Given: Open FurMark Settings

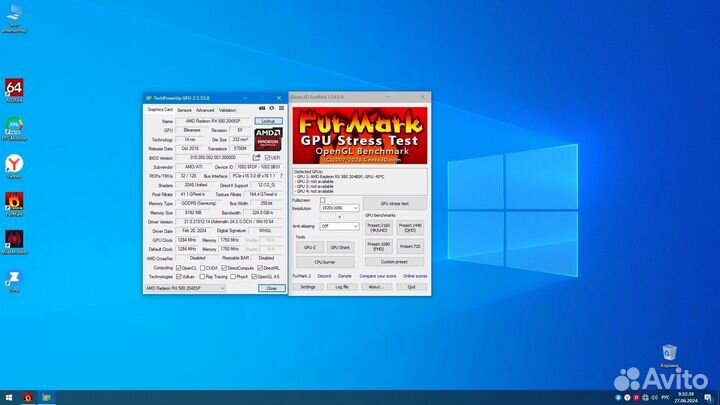Looking at the screenshot, I should (x=308, y=287).
